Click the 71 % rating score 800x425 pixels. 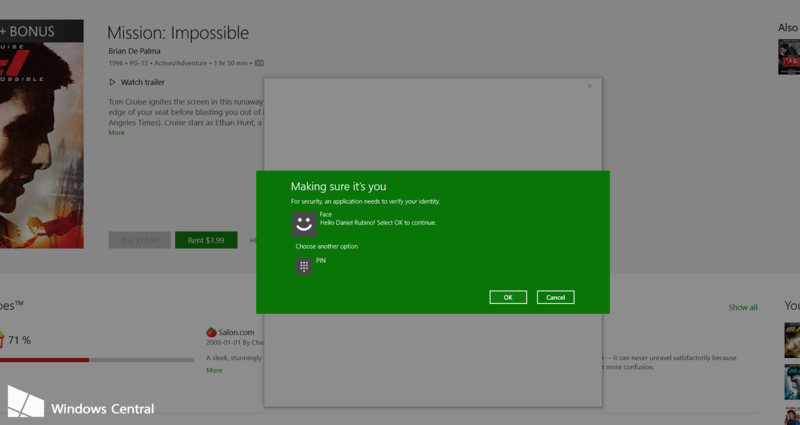pos(19,340)
